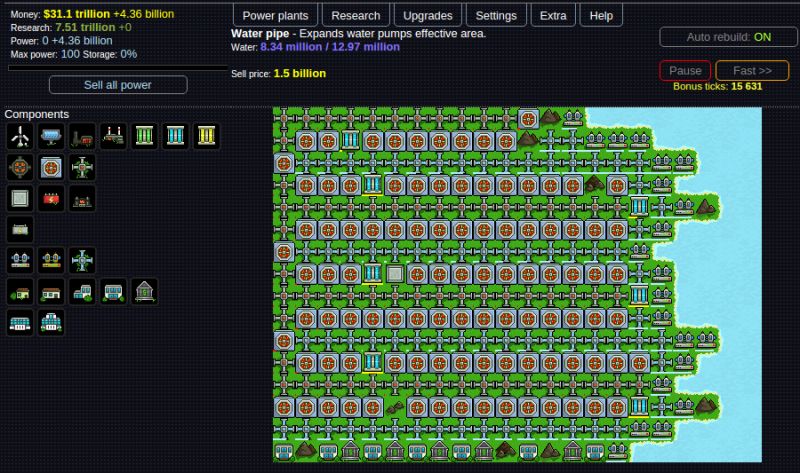Select the octagonal generator on blue tile

pos(51,167)
